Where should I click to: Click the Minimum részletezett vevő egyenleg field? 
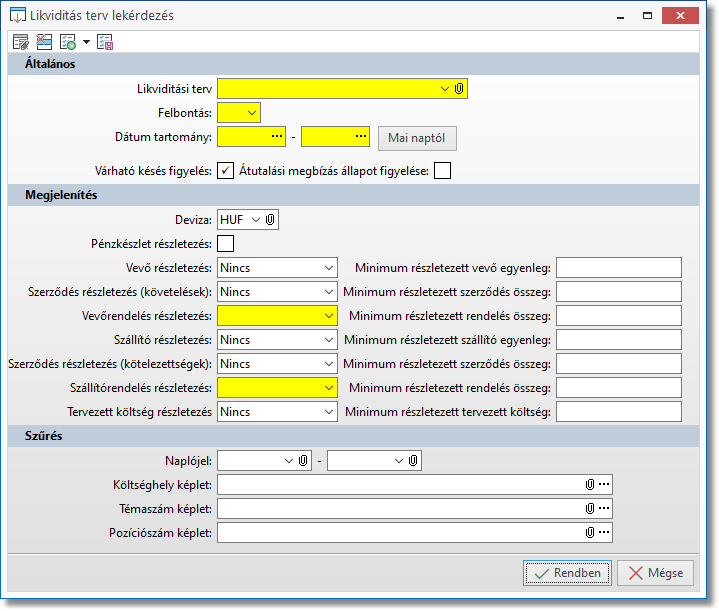618,267
